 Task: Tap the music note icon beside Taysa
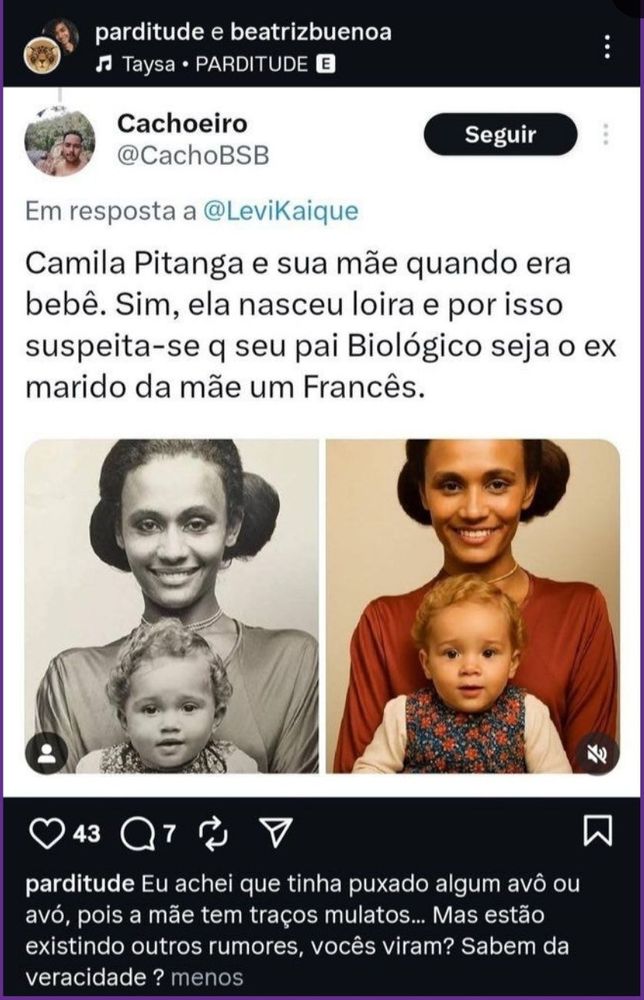pos(104,64)
